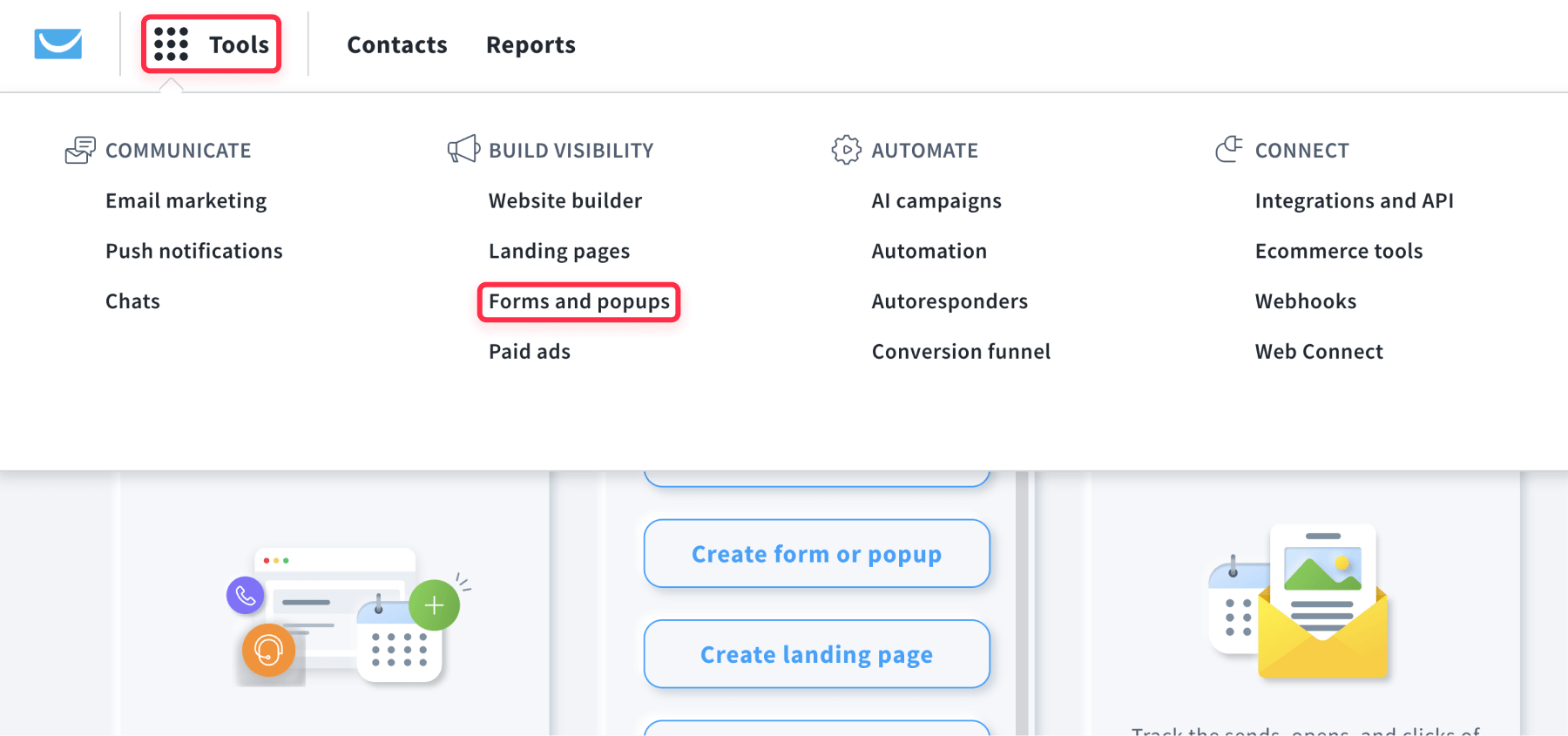Click the CONNECT heading
This screenshot has width=1568, height=736.
click(x=1302, y=151)
